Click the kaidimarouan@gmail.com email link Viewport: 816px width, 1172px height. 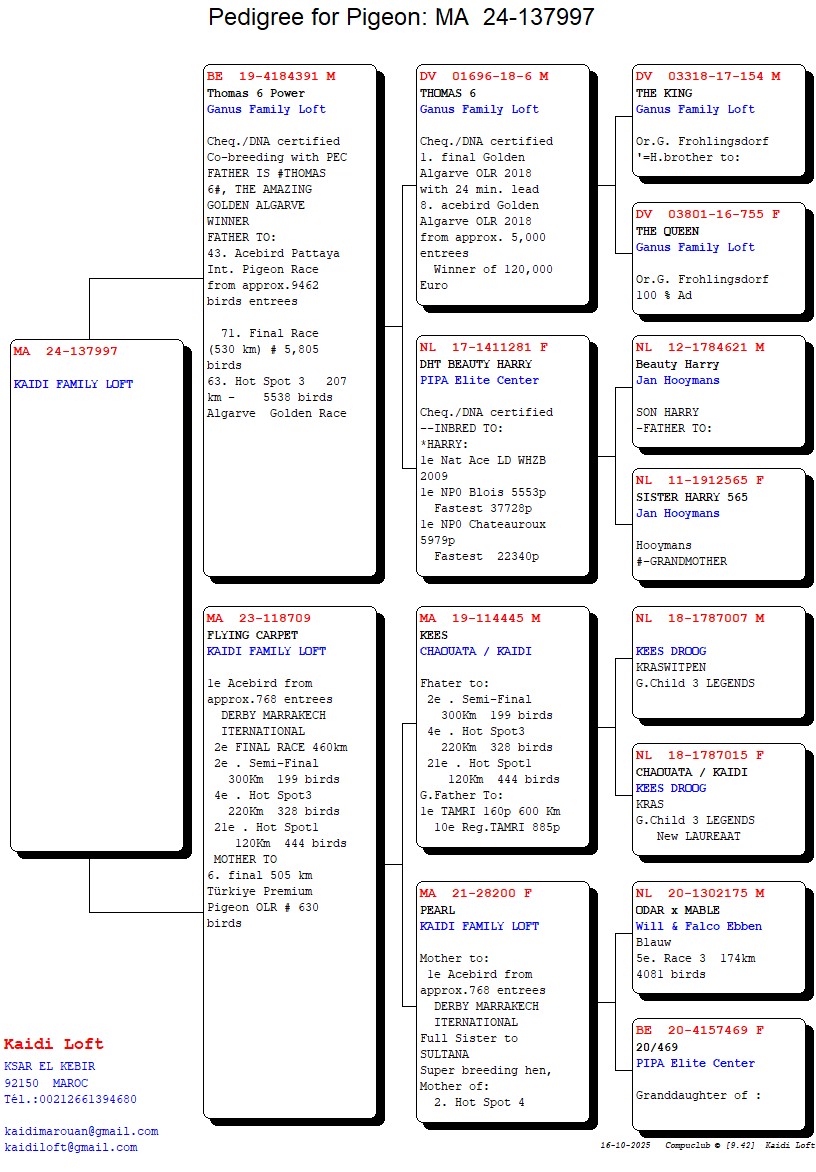(81, 1131)
